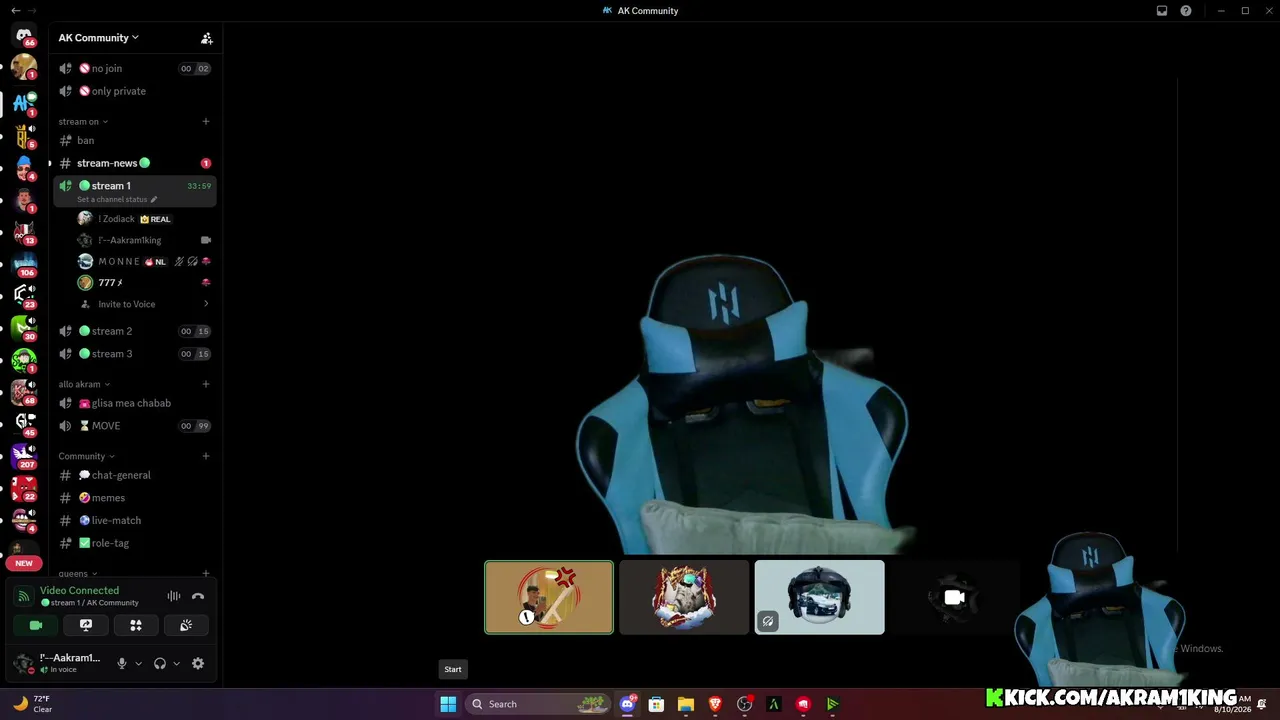Open Discord help in the title bar
The image size is (1280, 720).
point(1186,11)
